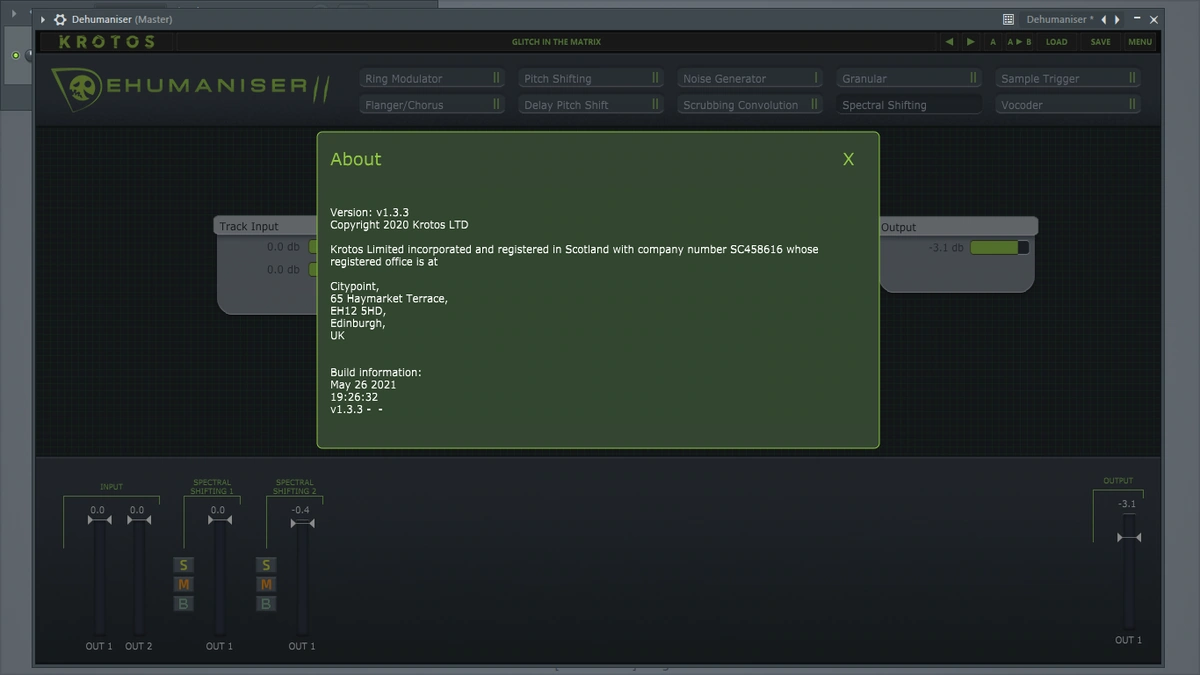
Task: Click Spectral Shifting 1 fader handle
Action: 220,520
